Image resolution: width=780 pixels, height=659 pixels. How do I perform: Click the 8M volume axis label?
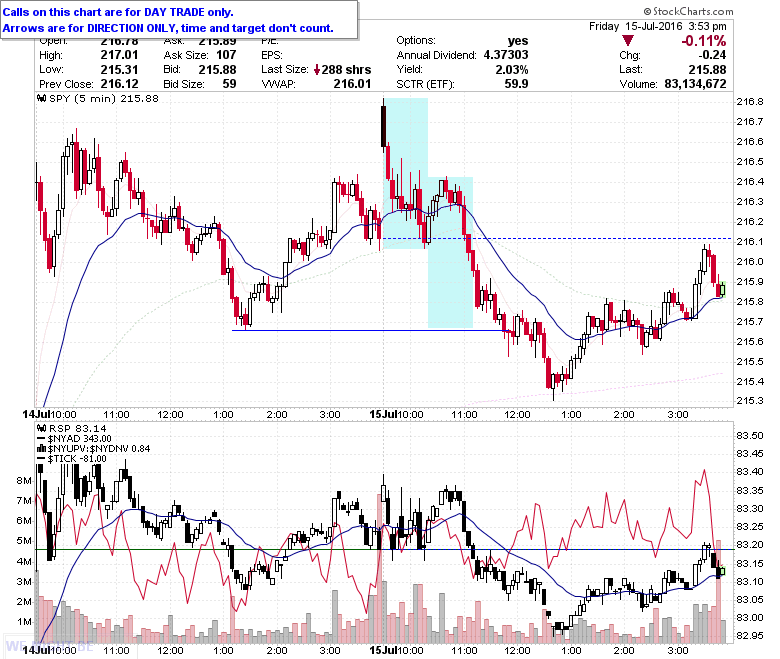pyautogui.click(x=24, y=481)
